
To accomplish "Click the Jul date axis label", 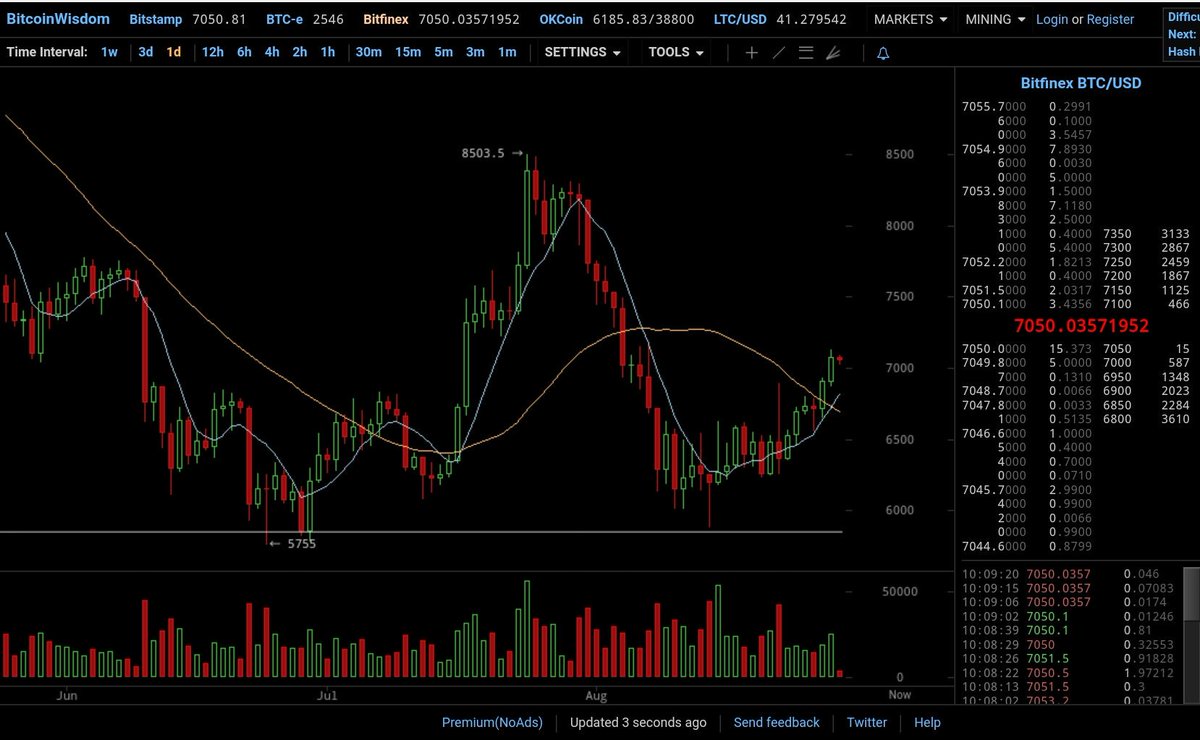I will click(326, 693).
